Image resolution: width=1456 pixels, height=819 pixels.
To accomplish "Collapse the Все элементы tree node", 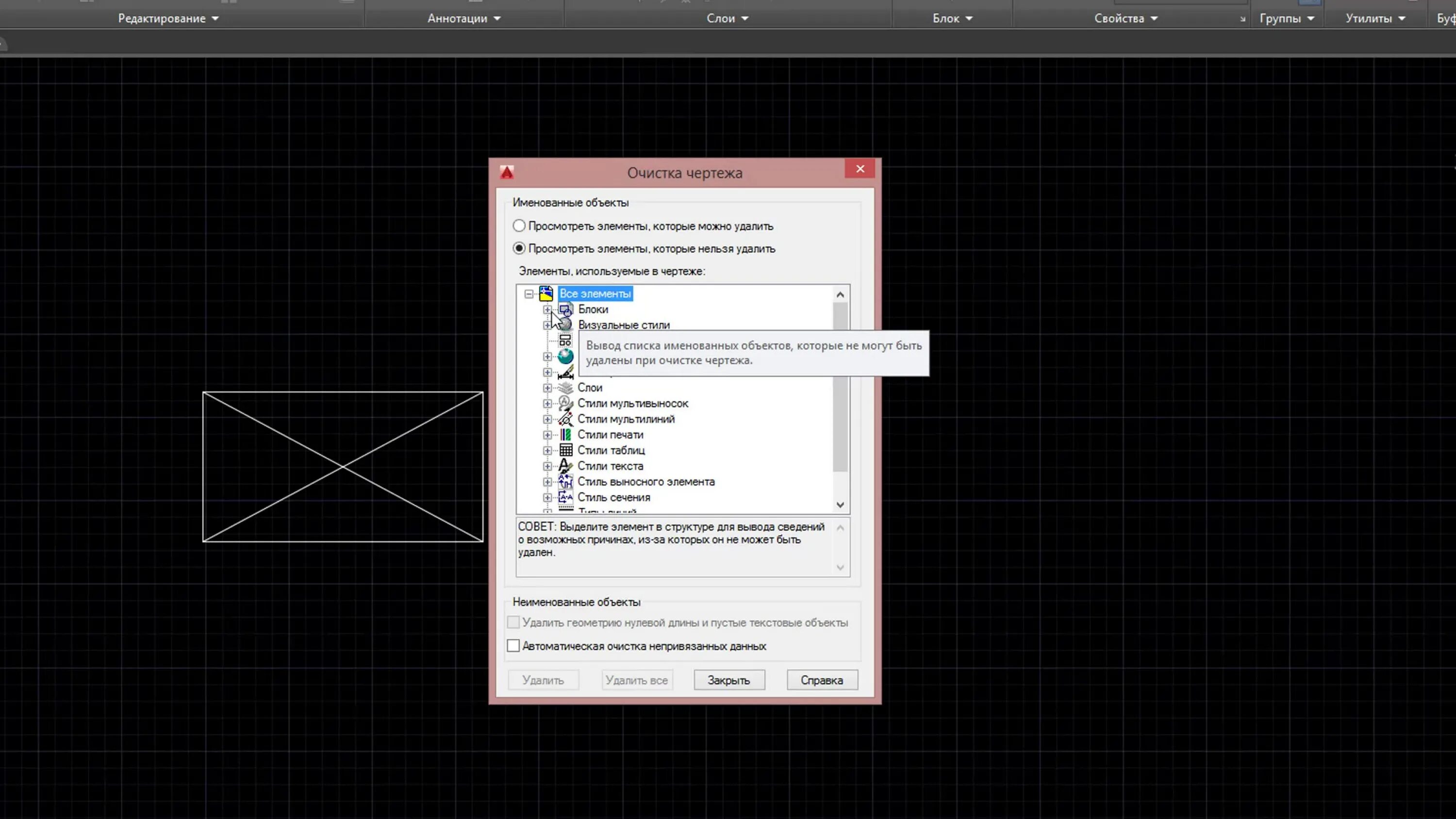I will coord(529,294).
